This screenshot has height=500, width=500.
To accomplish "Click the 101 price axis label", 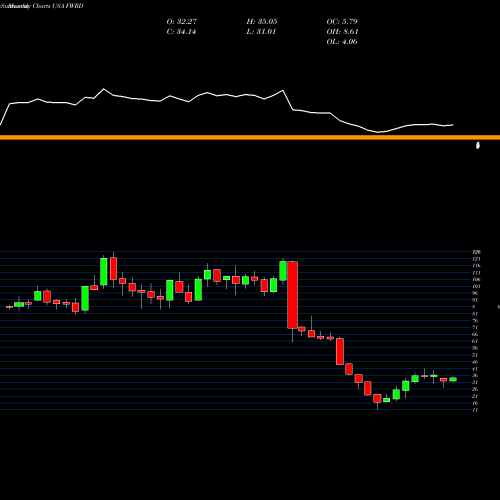I will point(476,286).
